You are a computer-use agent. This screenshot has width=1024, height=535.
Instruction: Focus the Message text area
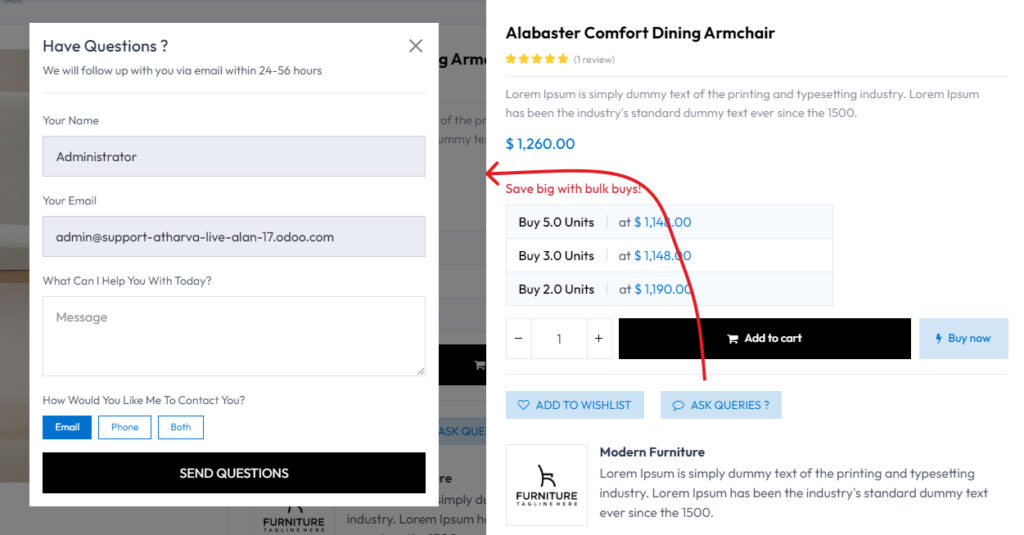coord(234,336)
